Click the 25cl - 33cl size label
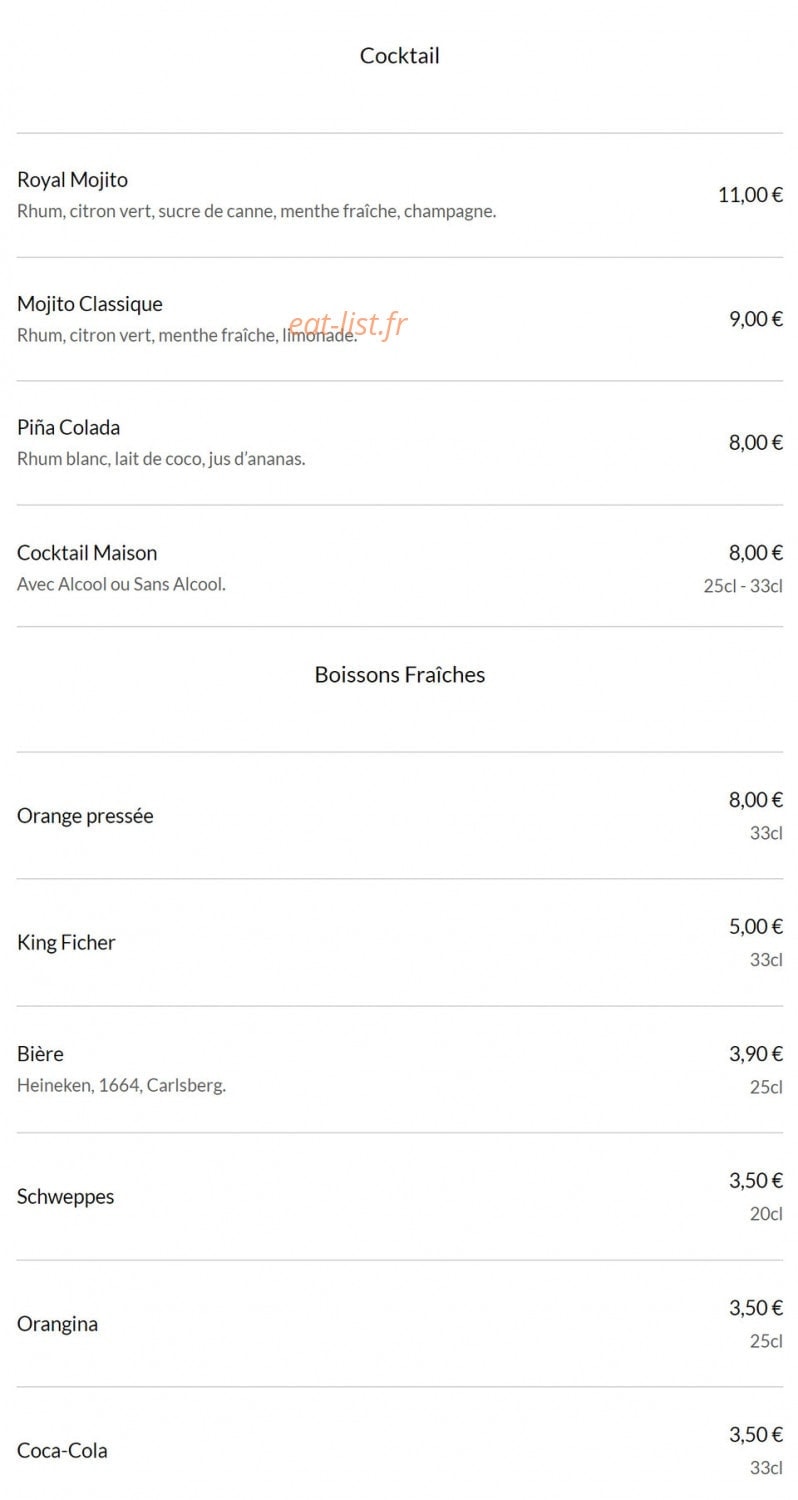 coord(743,586)
